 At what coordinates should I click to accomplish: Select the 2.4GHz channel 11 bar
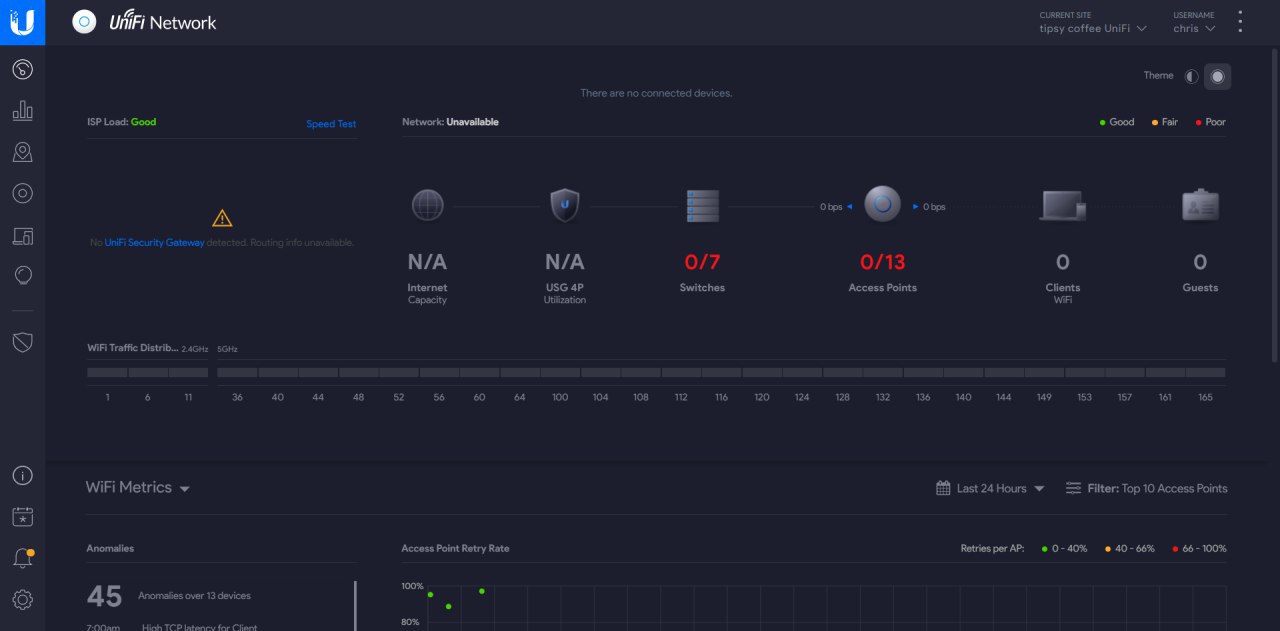(188, 372)
